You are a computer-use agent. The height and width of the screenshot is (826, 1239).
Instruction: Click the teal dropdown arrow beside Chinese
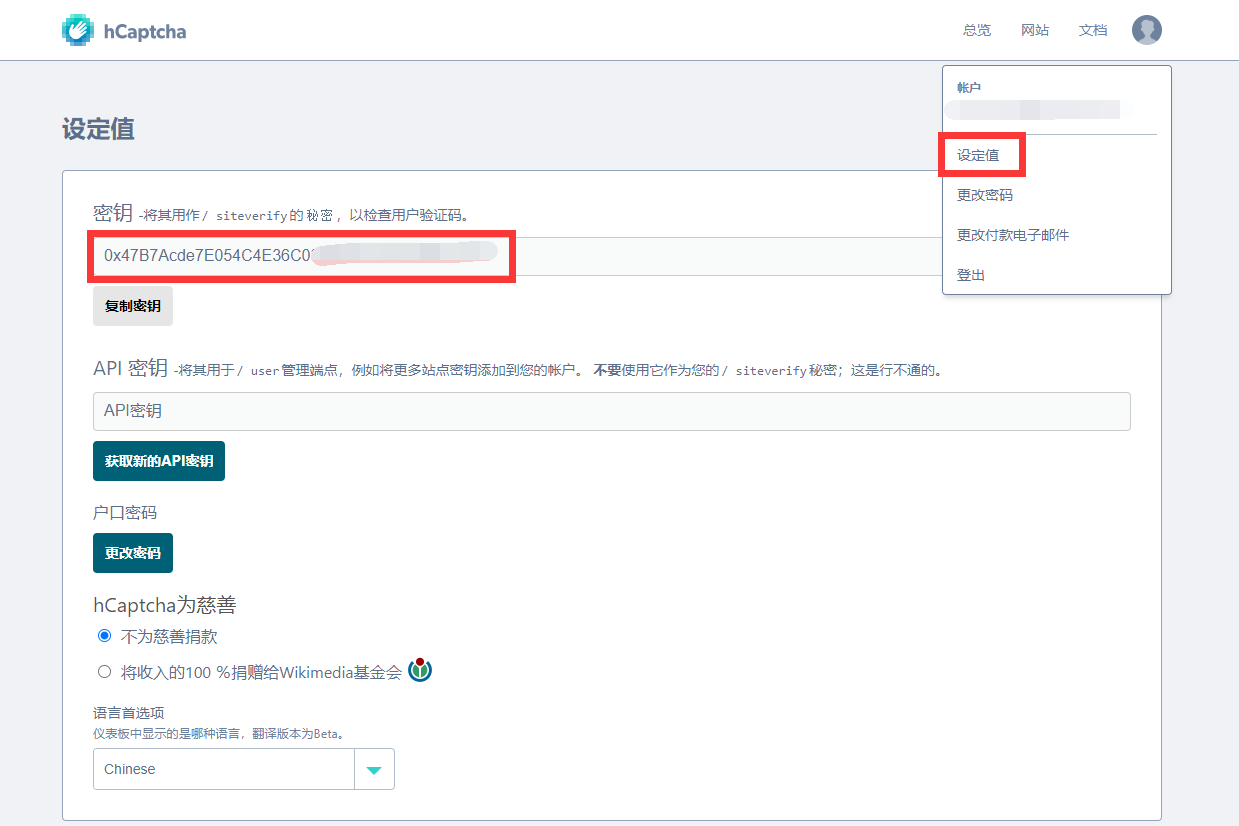pyautogui.click(x=374, y=769)
